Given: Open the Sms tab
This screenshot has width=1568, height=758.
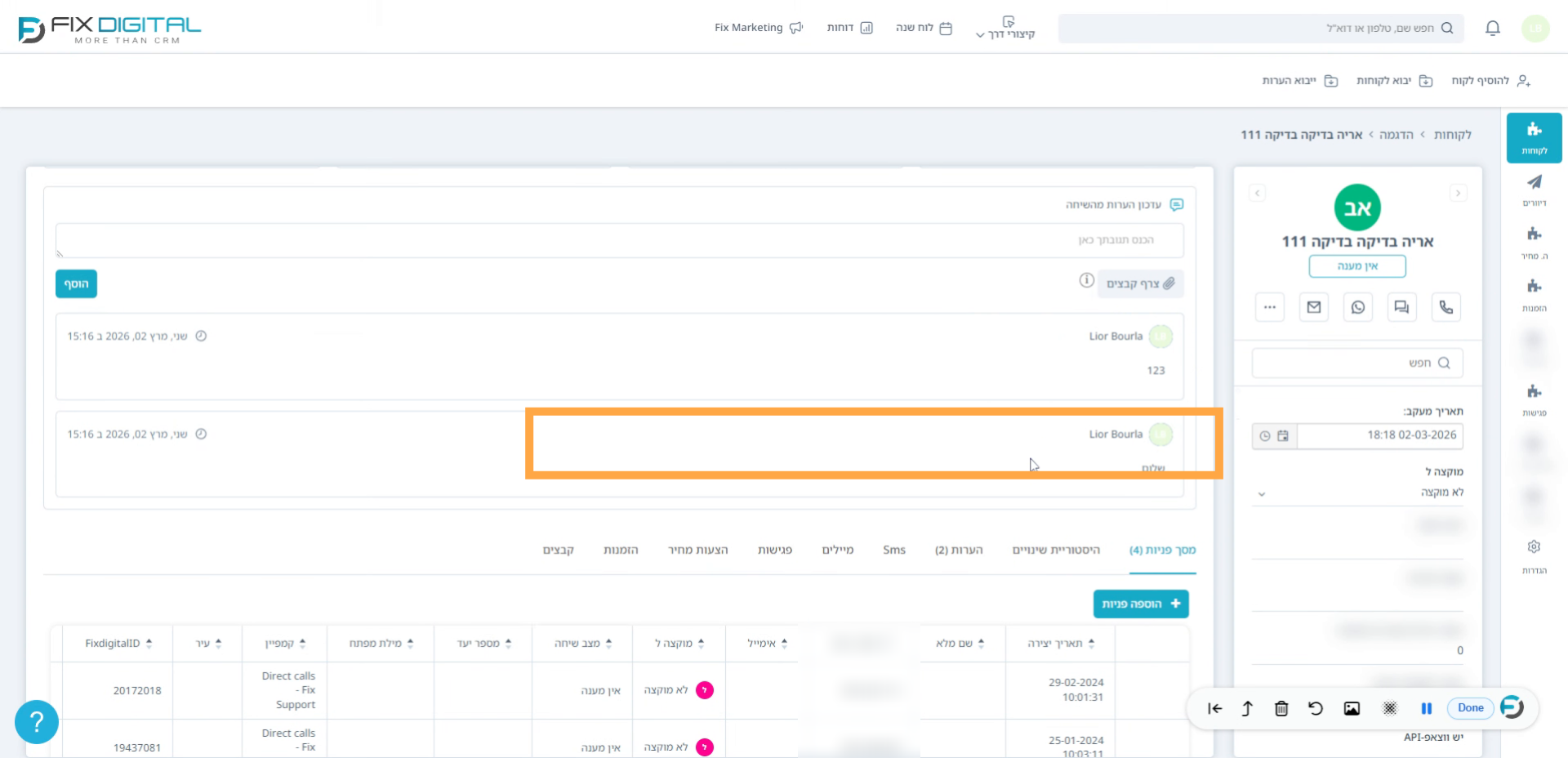Looking at the screenshot, I should (893, 550).
